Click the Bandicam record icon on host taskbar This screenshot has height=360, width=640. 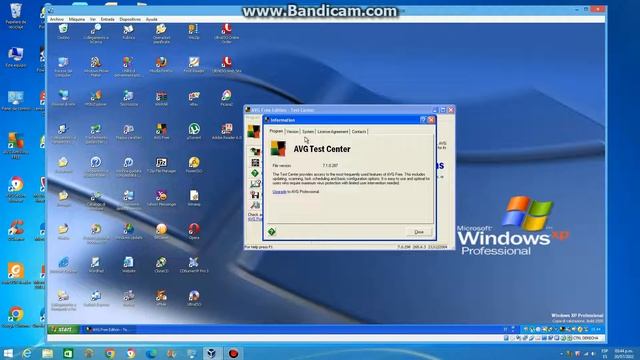tap(233, 353)
